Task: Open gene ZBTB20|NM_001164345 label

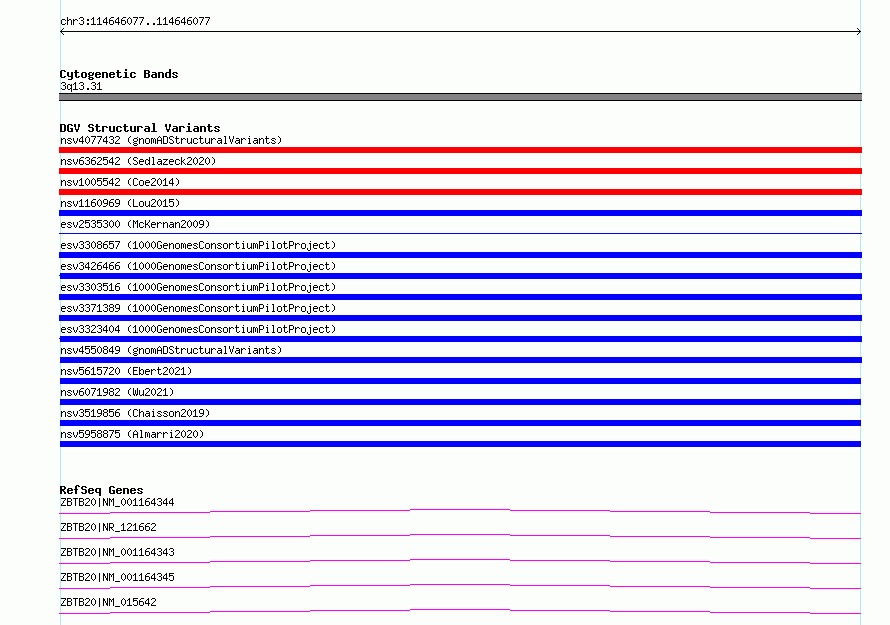Action: [x=117, y=577]
